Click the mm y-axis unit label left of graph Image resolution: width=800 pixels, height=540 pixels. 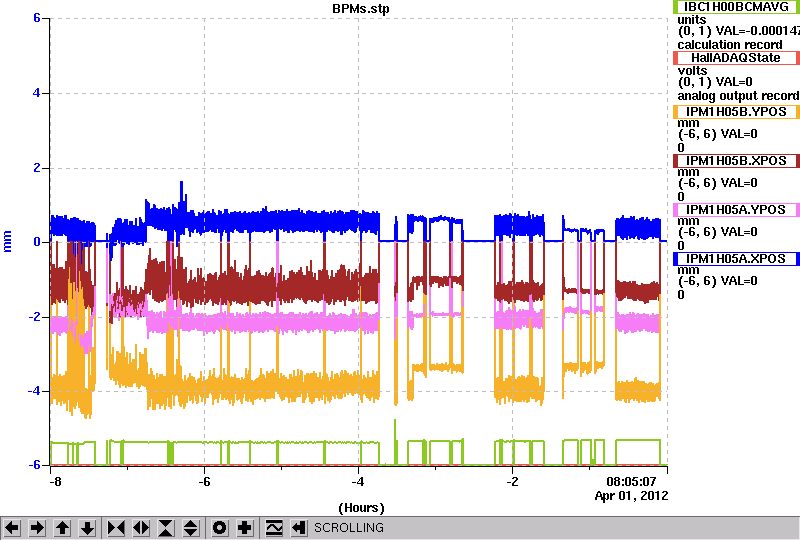click(7, 241)
